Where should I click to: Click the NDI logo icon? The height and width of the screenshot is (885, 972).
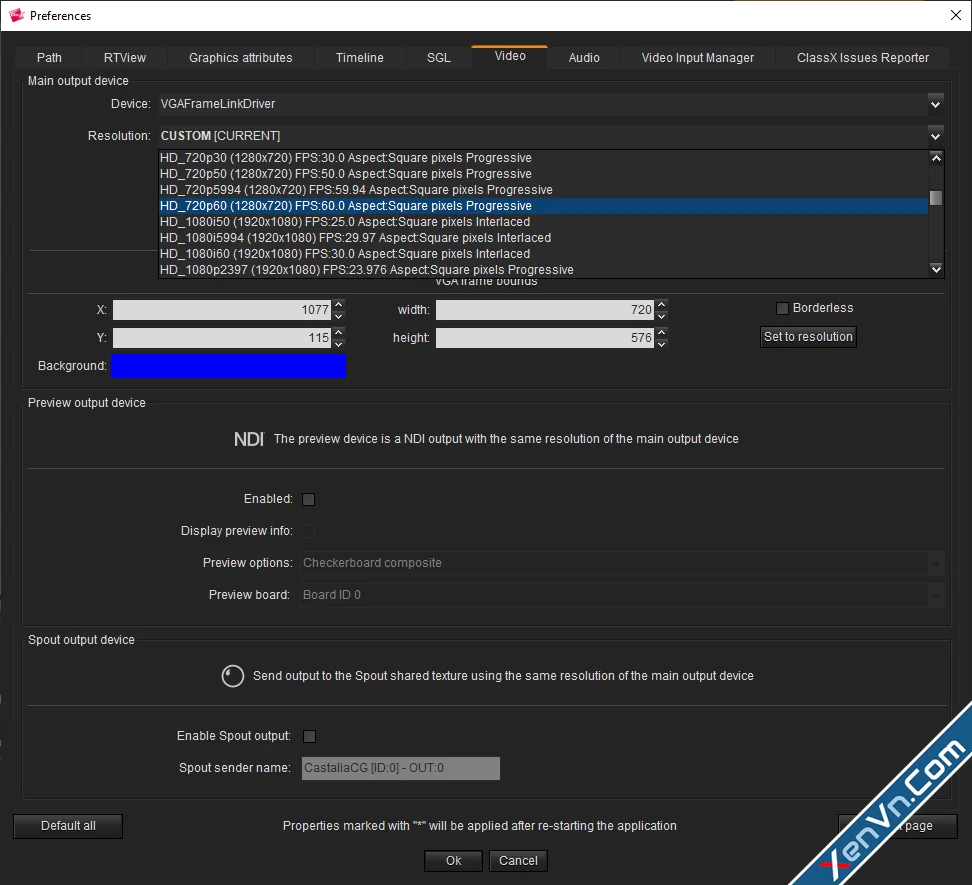click(x=249, y=439)
